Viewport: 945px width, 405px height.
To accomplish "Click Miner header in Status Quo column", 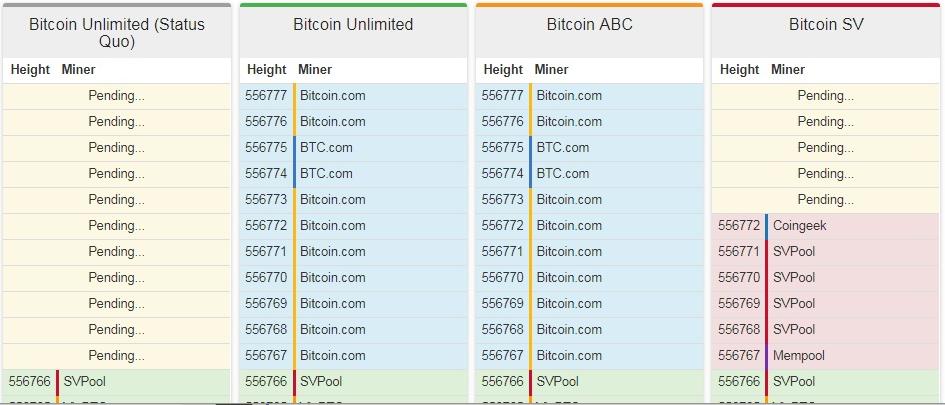I will click(78, 70).
